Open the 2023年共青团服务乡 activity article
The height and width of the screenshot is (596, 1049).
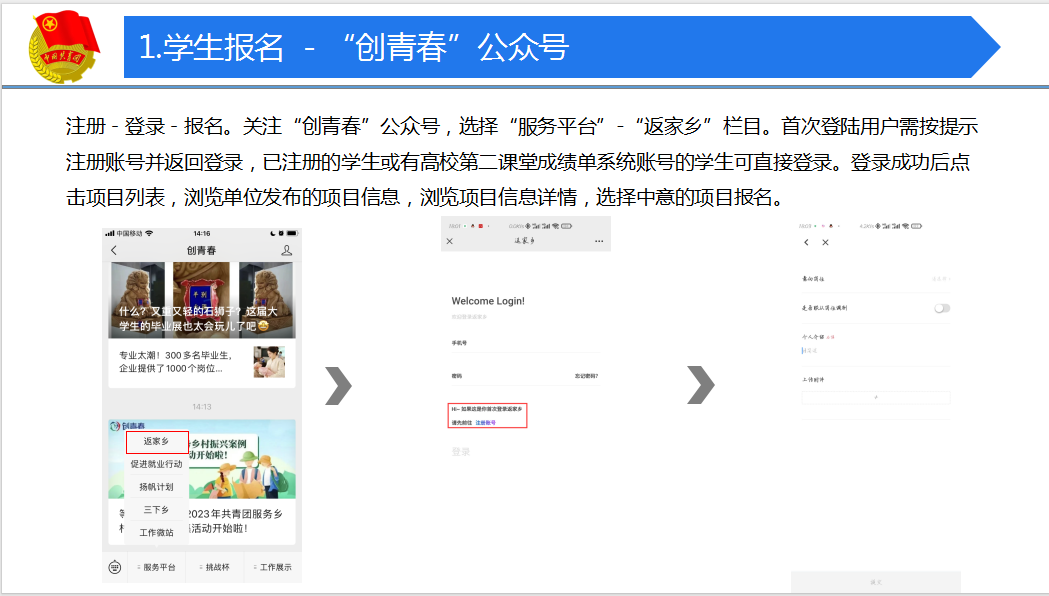(235, 521)
